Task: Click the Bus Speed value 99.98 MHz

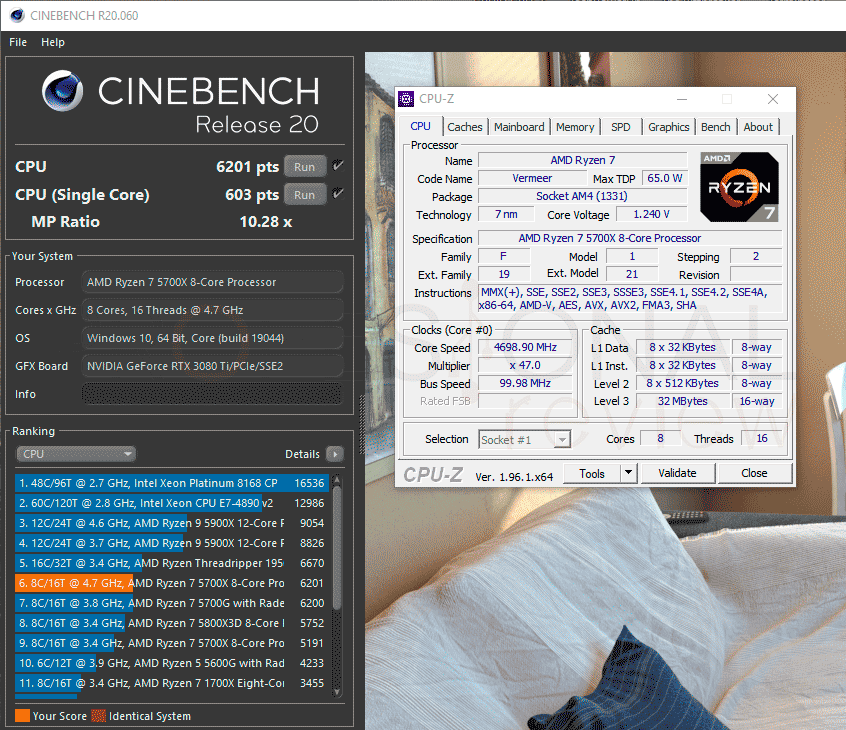Action: [x=525, y=383]
